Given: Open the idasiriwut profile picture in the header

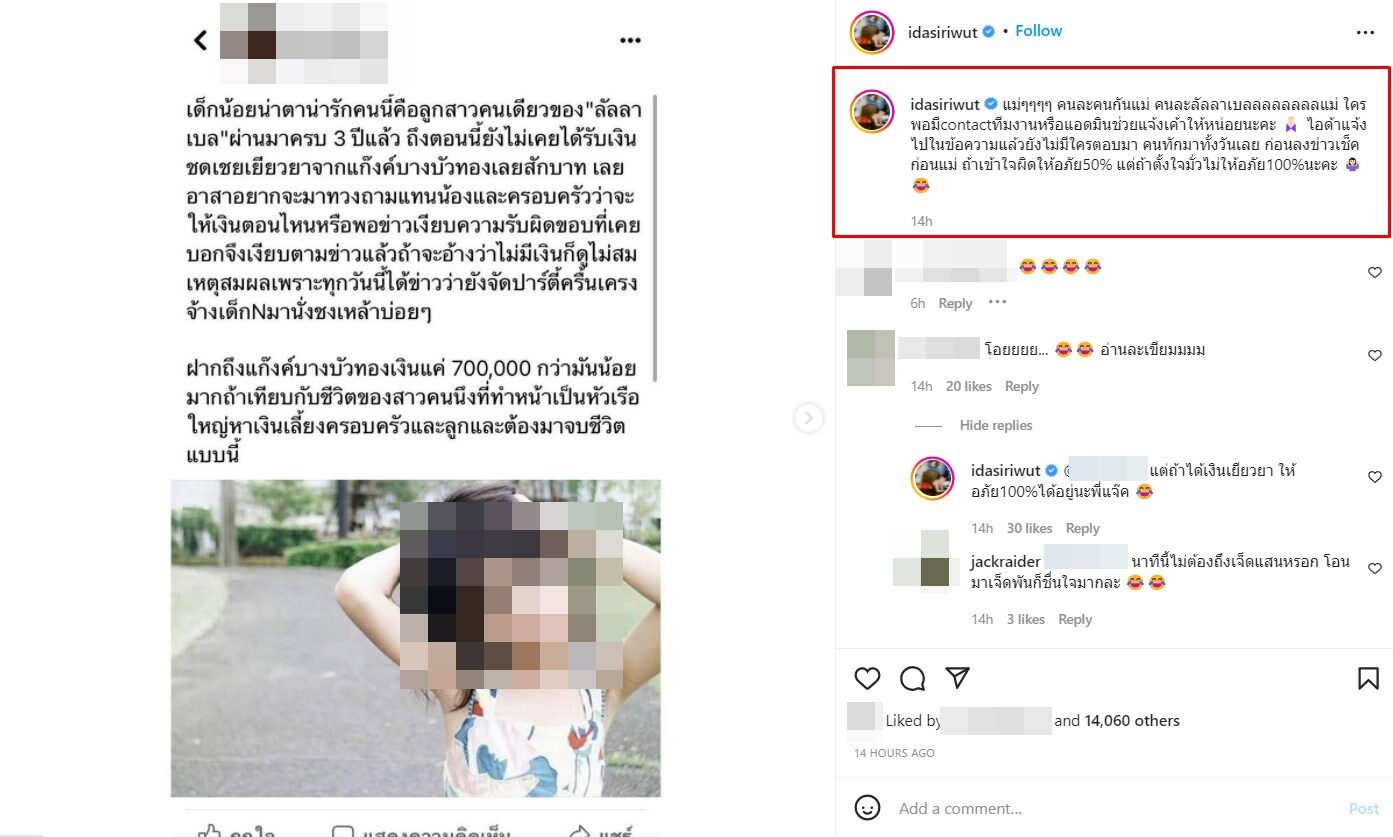Looking at the screenshot, I should 871,33.
